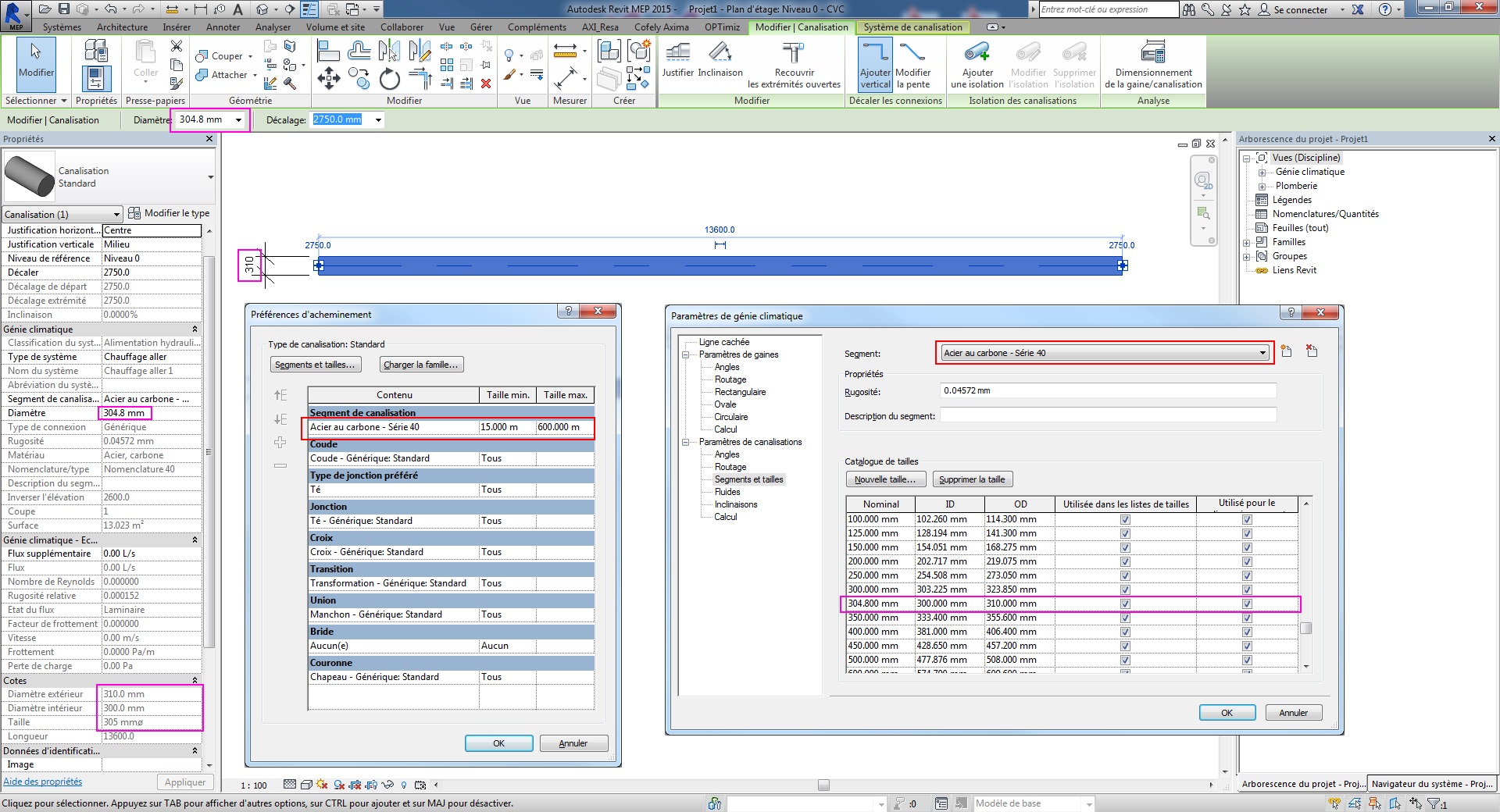Open the Systèmes ribbon tab
This screenshot has height=812, width=1500.
click(62, 27)
